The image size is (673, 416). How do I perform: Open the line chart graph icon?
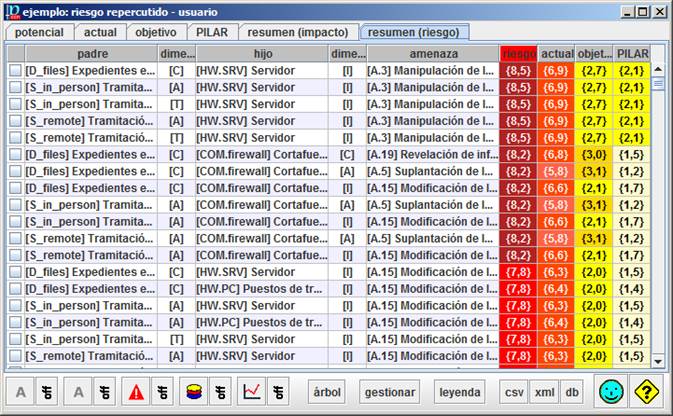[254, 392]
